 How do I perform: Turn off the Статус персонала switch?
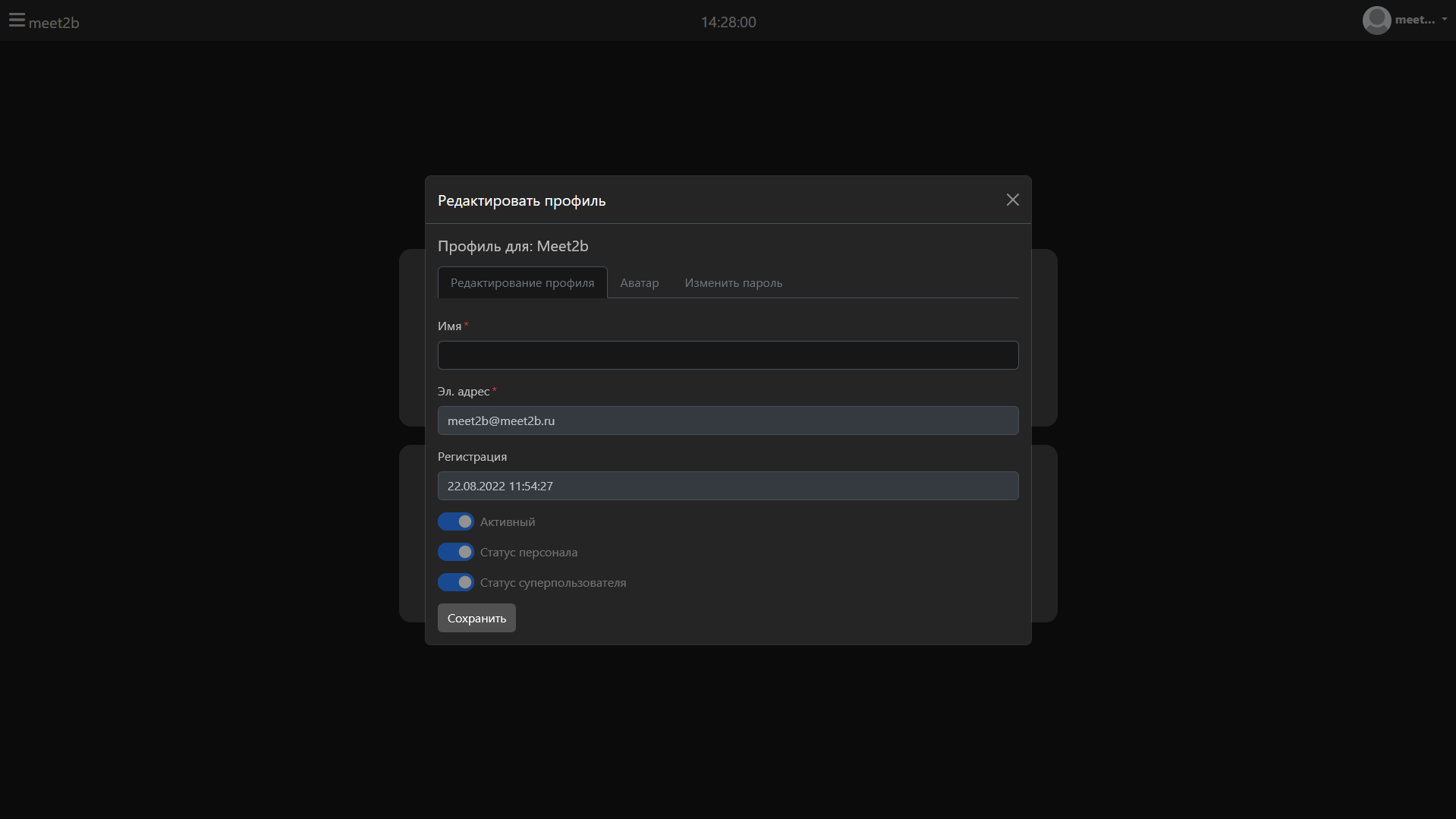[456, 553]
